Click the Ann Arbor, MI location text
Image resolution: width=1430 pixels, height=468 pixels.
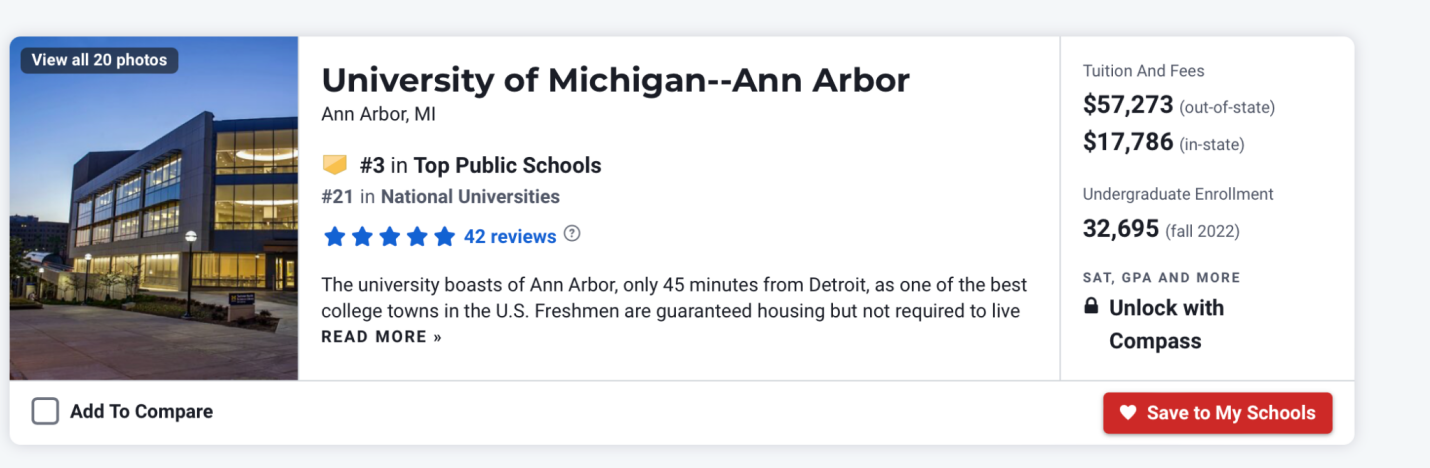click(x=378, y=114)
